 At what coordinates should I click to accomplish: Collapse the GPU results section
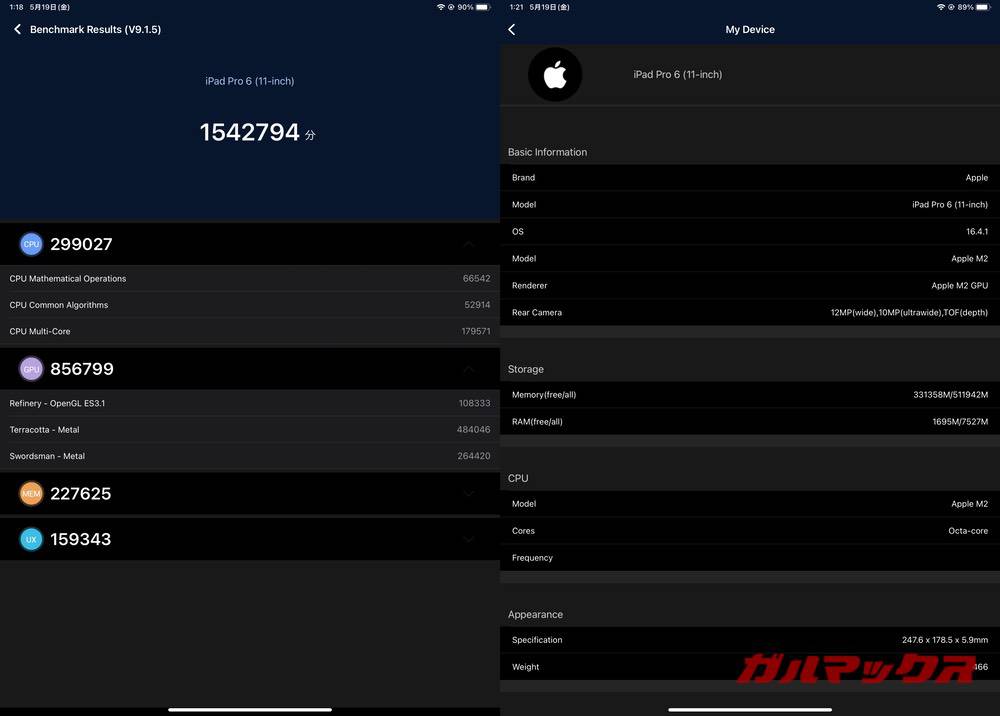click(x=468, y=368)
